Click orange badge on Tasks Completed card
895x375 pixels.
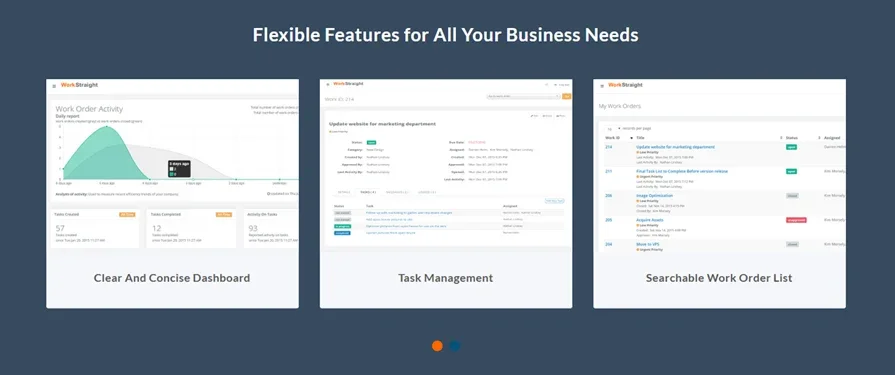pyautogui.click(x=224, y=215)
